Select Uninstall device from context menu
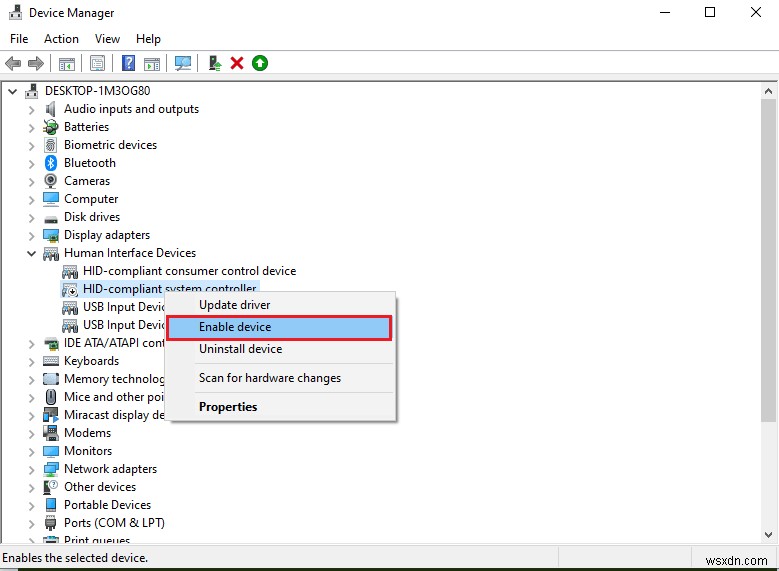Image resolution: width=779 pixels, height=571 pixels. tap(280, 349)
